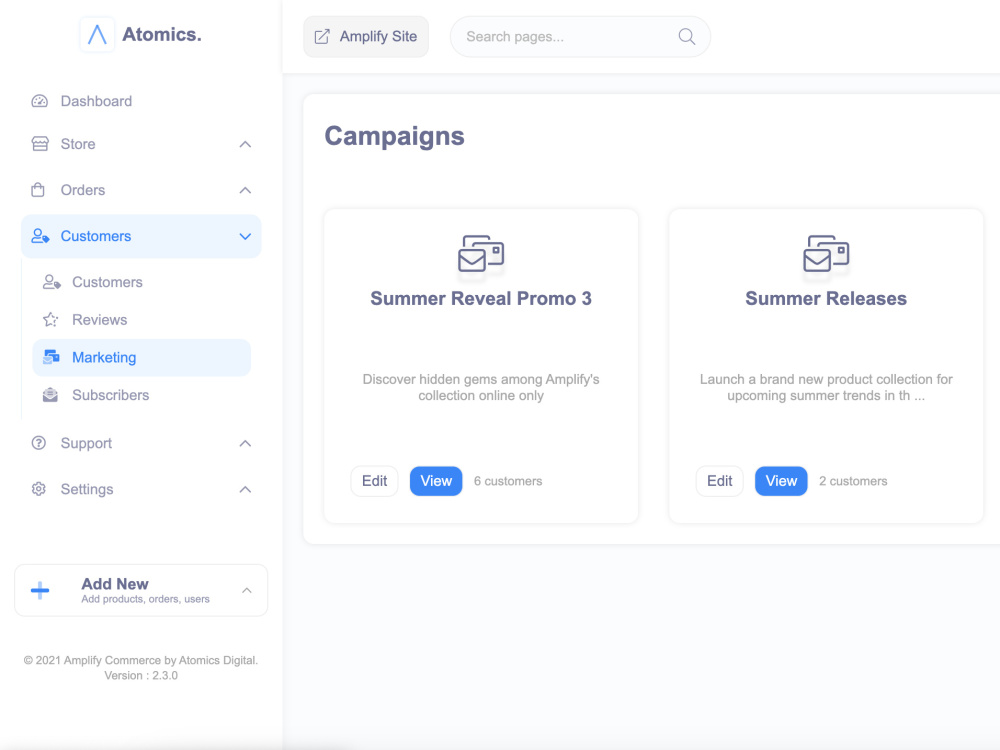The height and width of the screenshot is (750, 1000).
Task: Click the Orders shopping bag icon
Action: (x=38, y=190)
